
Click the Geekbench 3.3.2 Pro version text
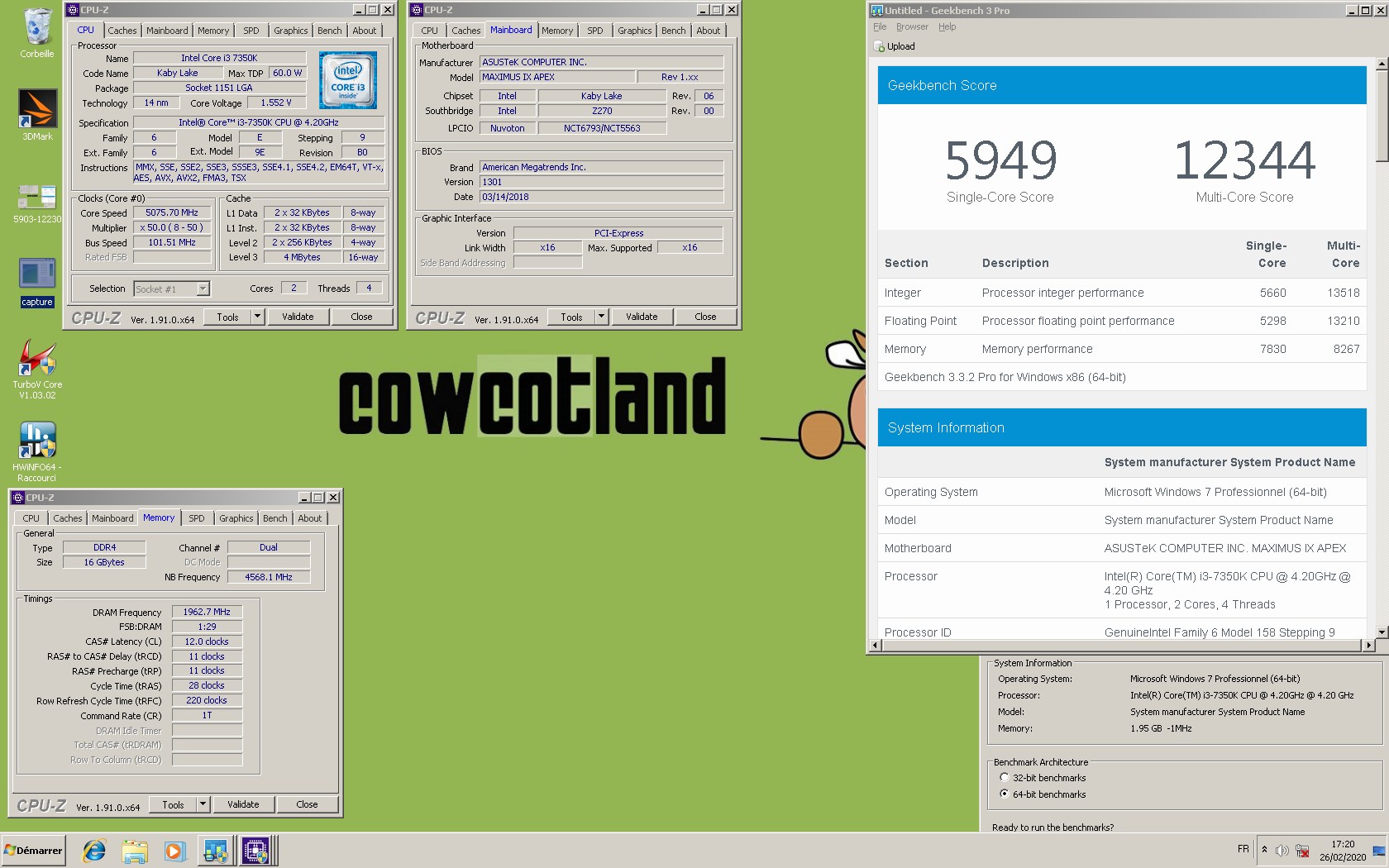(x=1005, y=377)
